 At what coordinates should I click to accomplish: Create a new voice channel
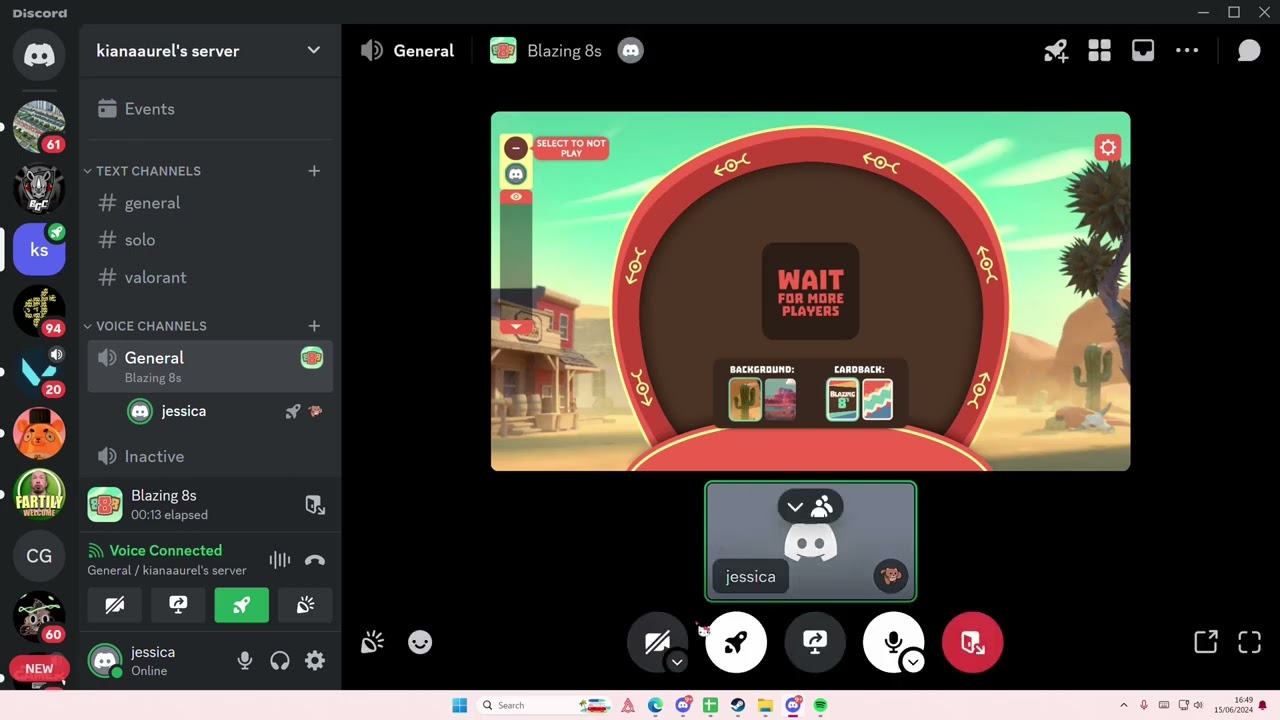(314, 326)
